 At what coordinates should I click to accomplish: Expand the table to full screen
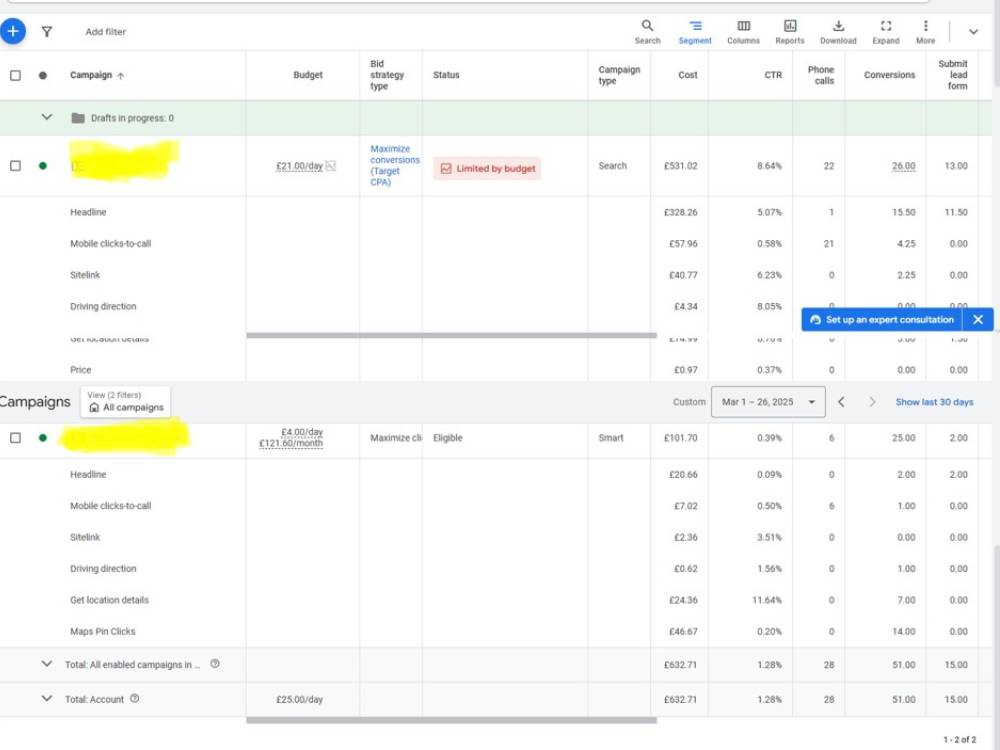tap(886, 32)
